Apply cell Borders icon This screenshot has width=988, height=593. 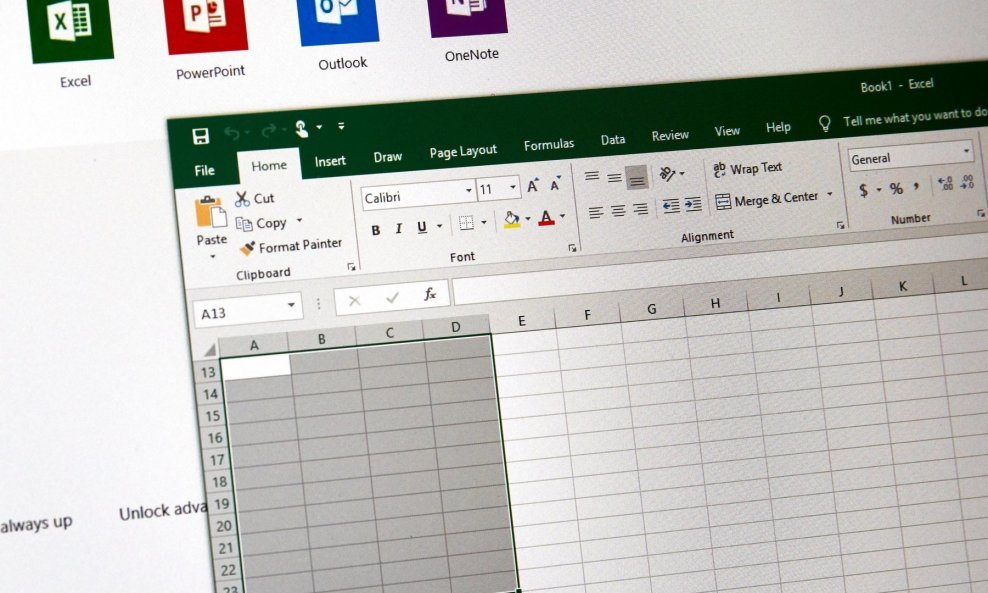pos(466,224)
